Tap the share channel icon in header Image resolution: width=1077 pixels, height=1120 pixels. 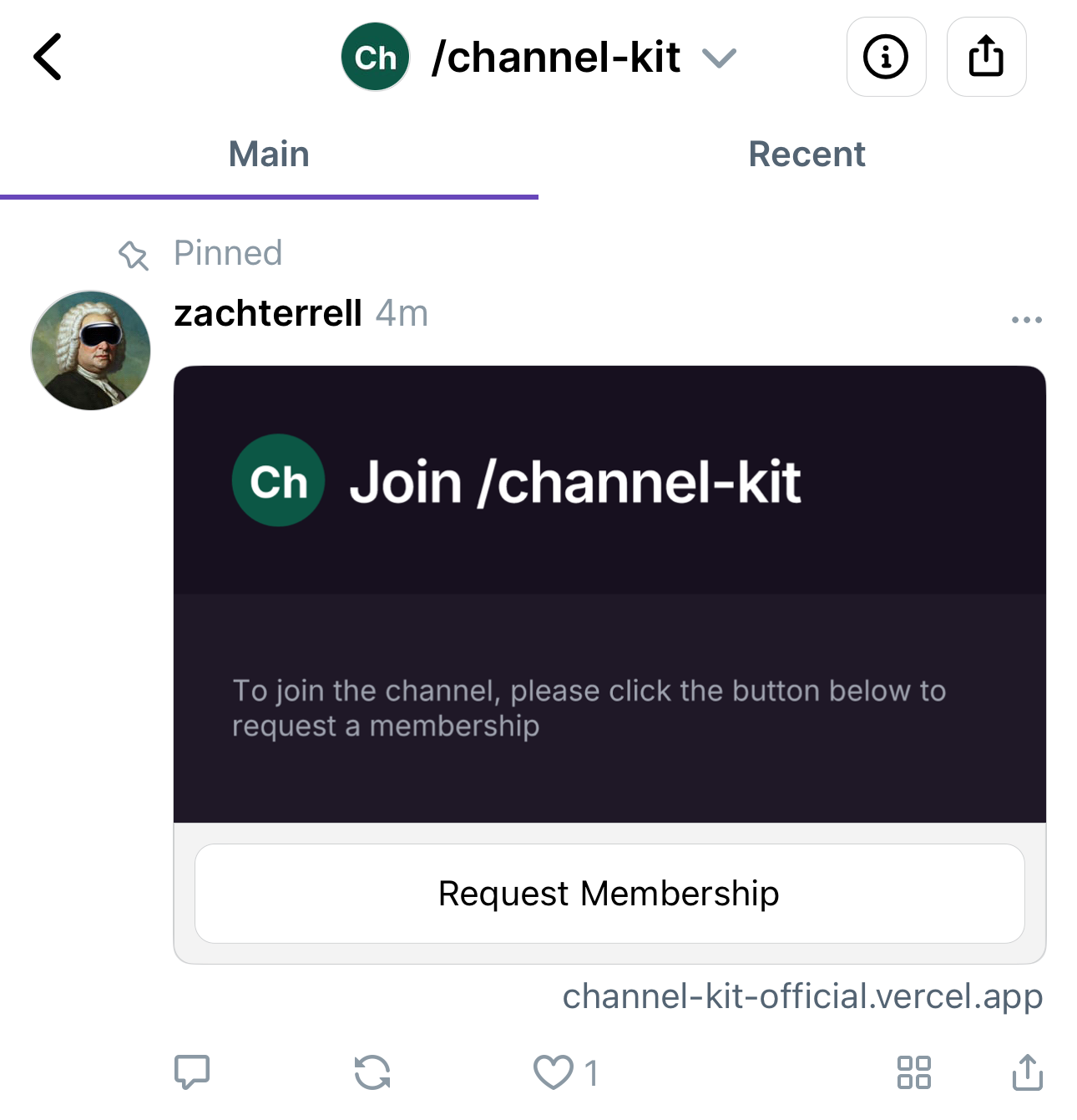click(986, 57)
